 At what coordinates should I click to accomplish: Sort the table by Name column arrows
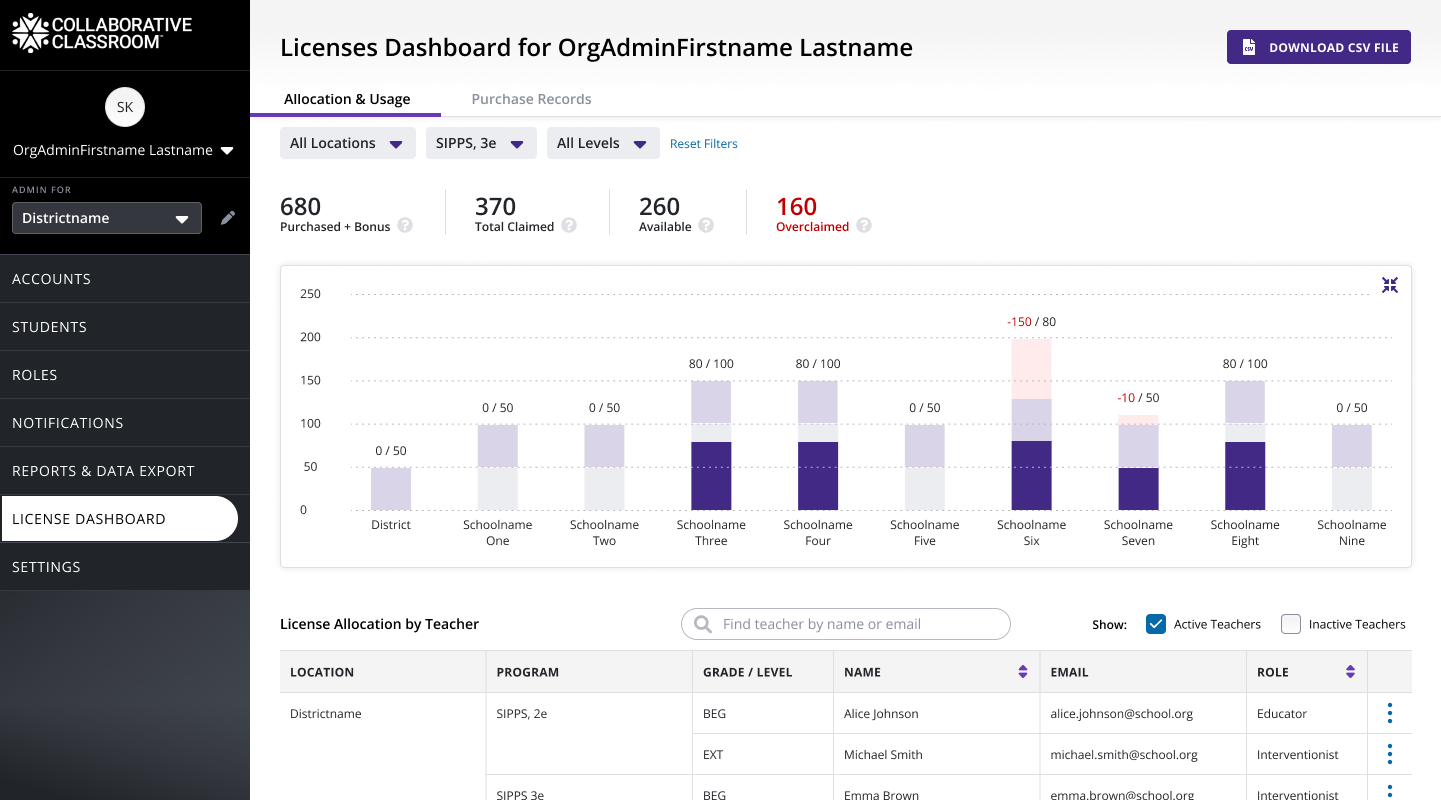[1022, 672]
